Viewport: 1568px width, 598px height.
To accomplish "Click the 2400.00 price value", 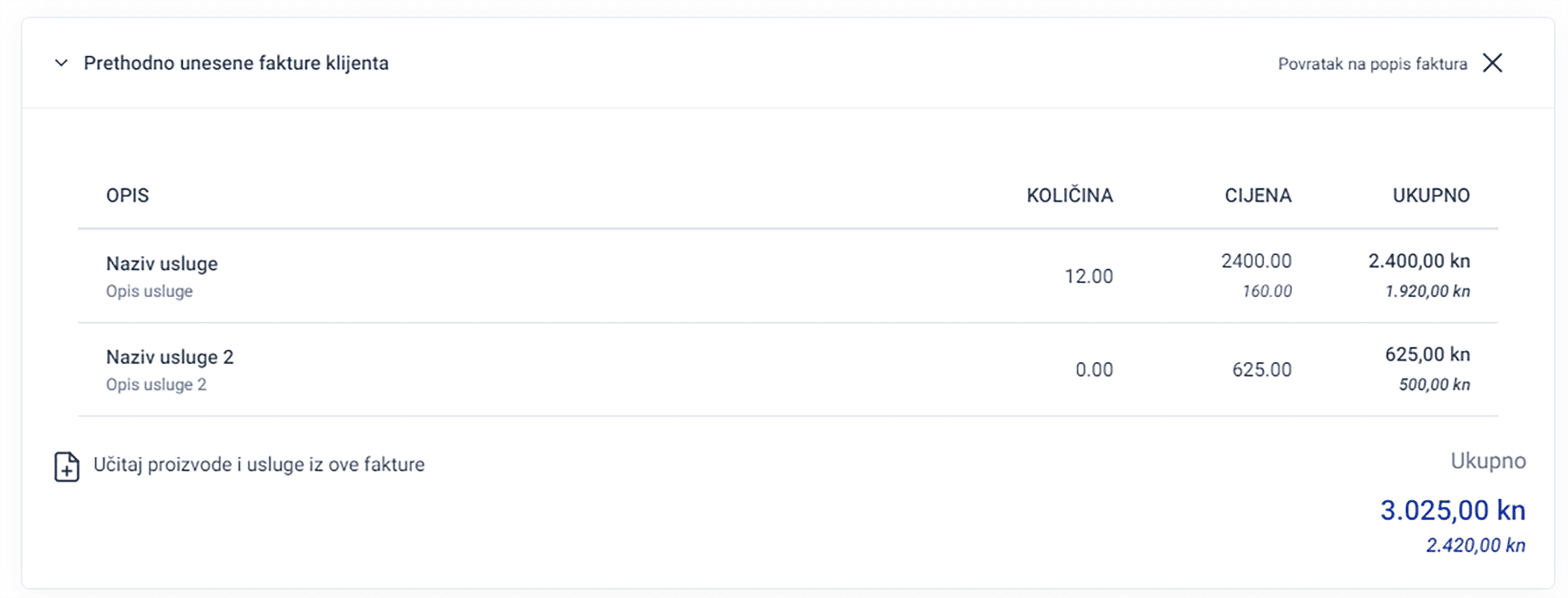I will (x=1256, y=261).
